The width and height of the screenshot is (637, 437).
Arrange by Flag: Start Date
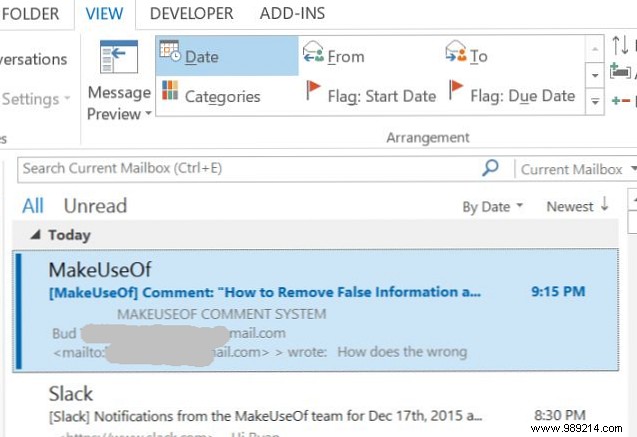click(x=370, y=95)
